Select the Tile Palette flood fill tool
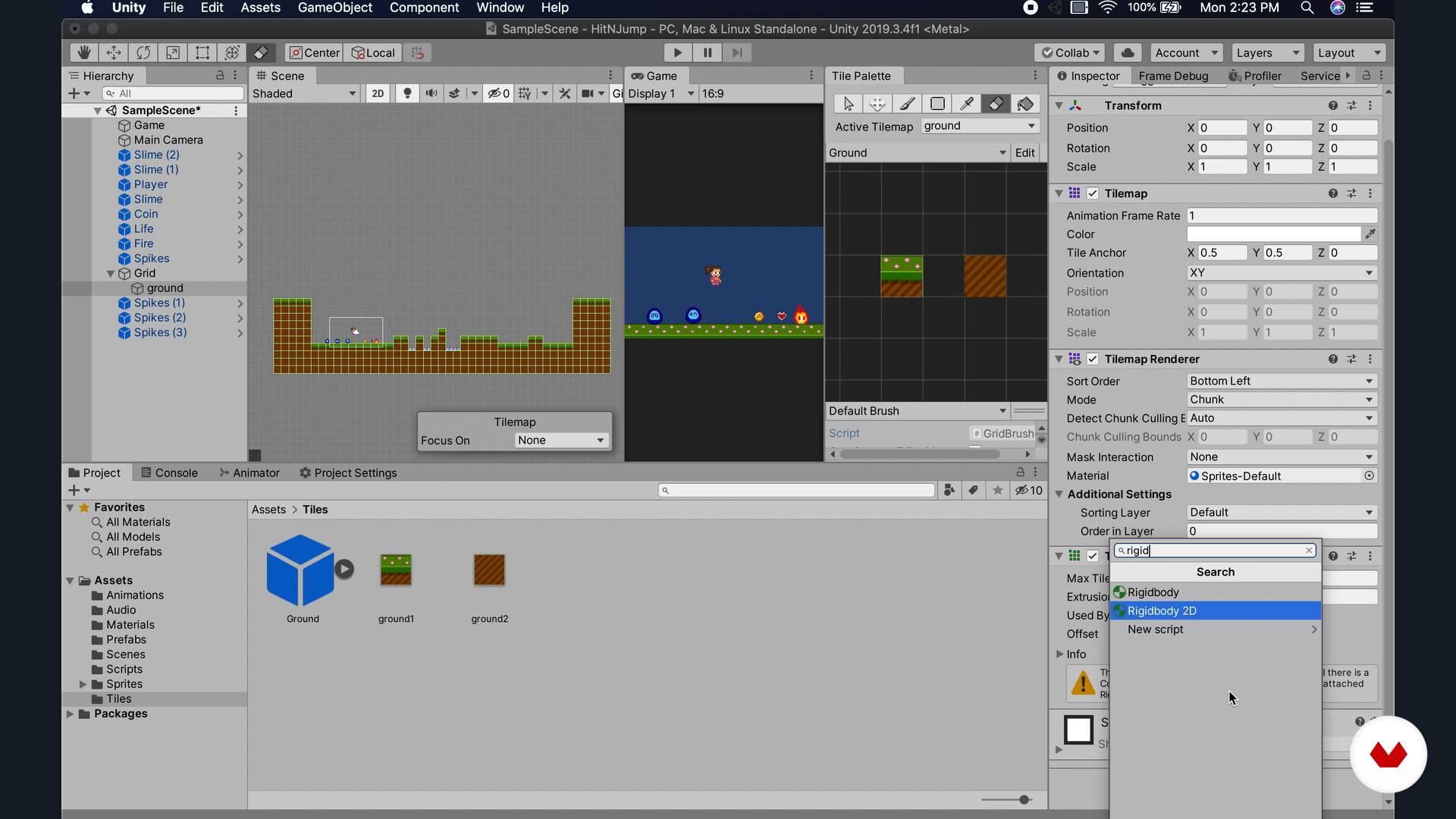Image resolution: width=1456 pixels, height=819 pixels. pos(1025,104)
